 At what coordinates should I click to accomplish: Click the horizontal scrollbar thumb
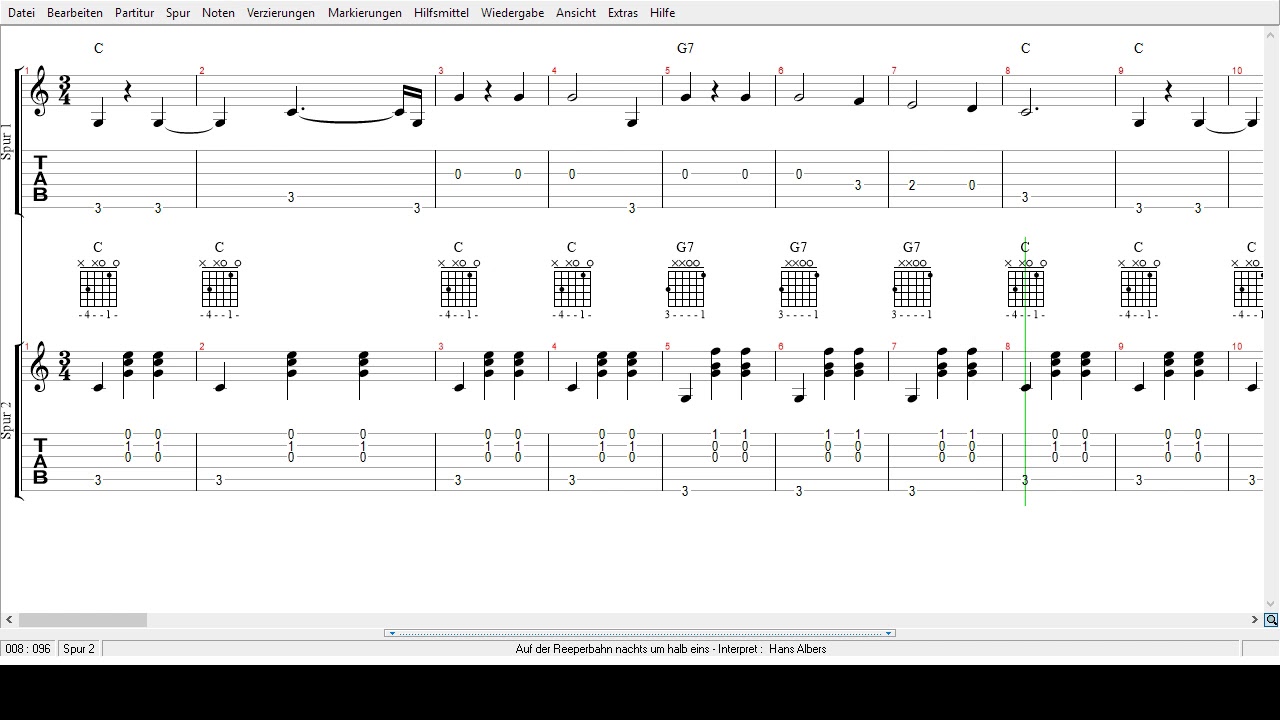[x=83, y=620]
